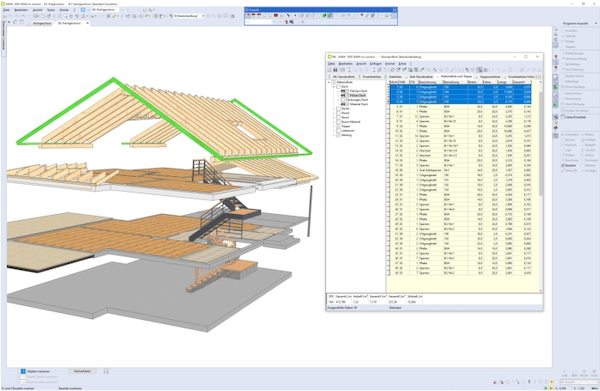Select the Material Dach tree item
Image resolution: width=600 pixels, height=391 pixels.
pos(359,104)
